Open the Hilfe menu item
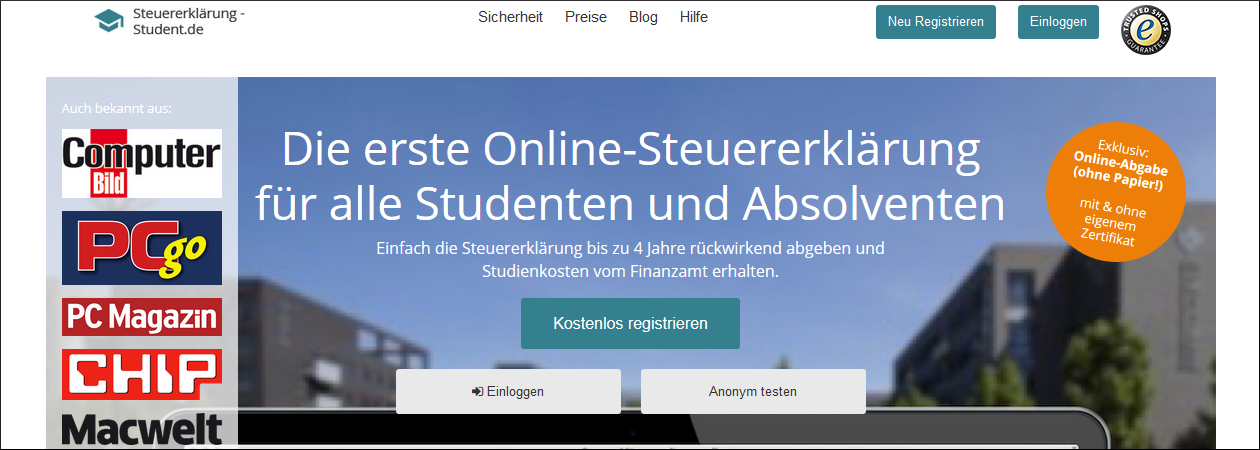 tap(694, 17)
